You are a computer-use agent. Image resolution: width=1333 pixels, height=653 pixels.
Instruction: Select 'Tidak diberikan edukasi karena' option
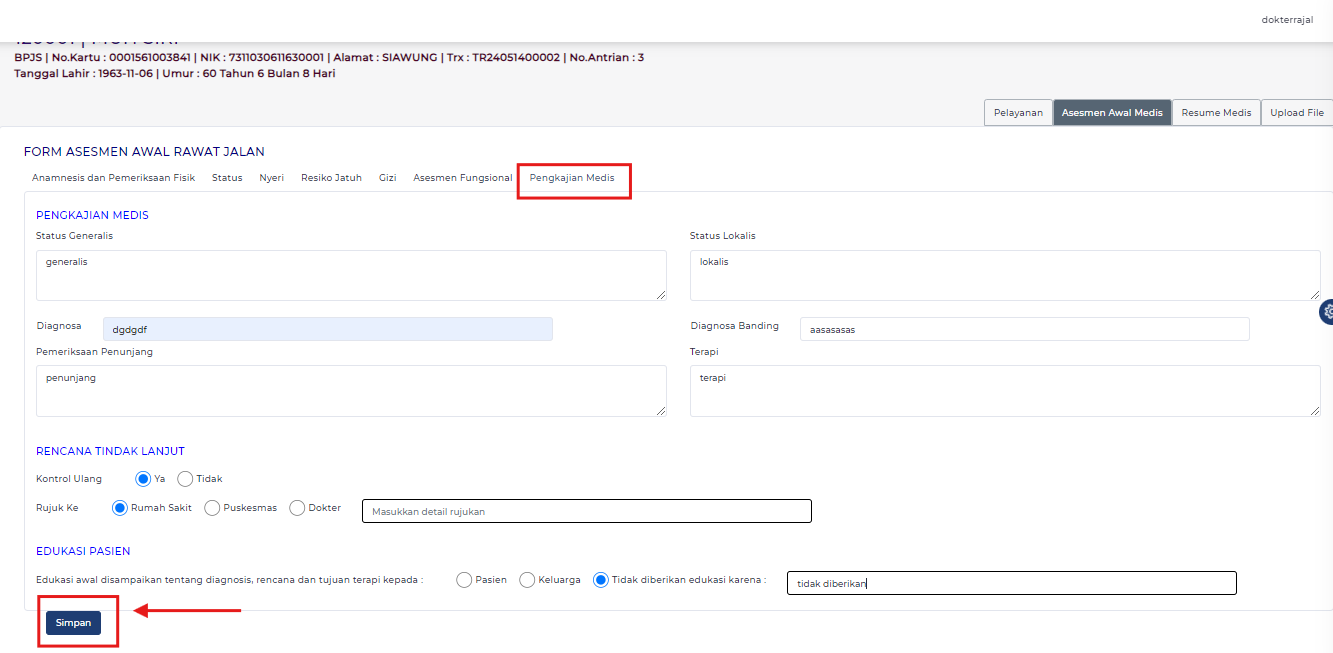(601, 580)
